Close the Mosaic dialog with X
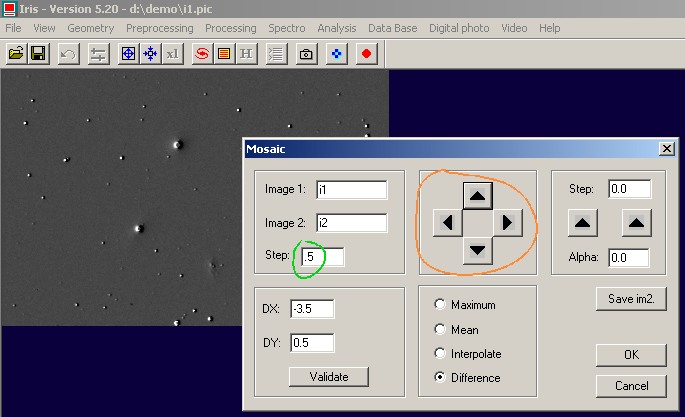Screen dimensions: 685x417 [667, 149]
